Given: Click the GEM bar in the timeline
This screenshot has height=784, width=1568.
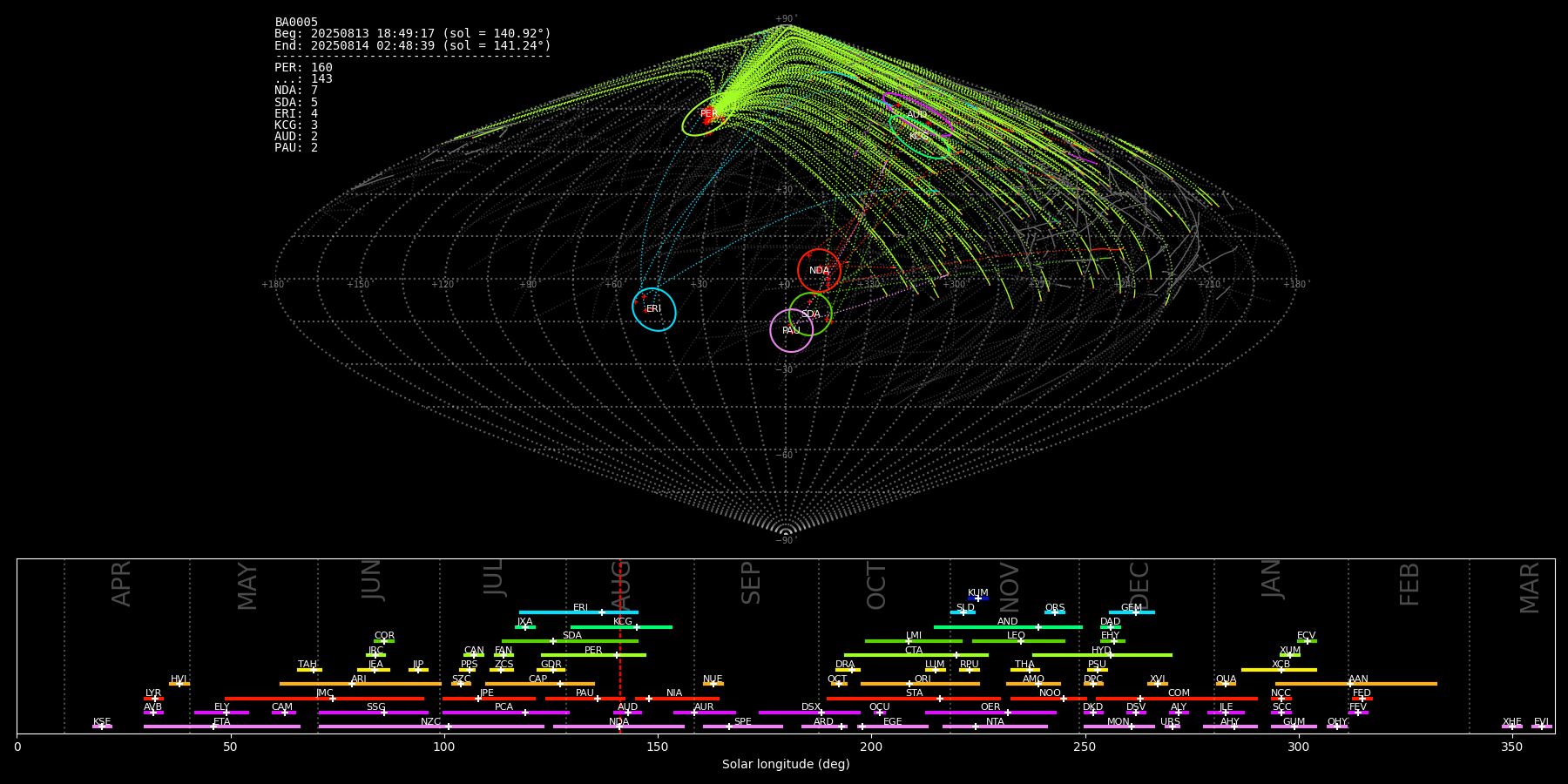Looking at the screenshot, I should click(x=1132, y=612).
